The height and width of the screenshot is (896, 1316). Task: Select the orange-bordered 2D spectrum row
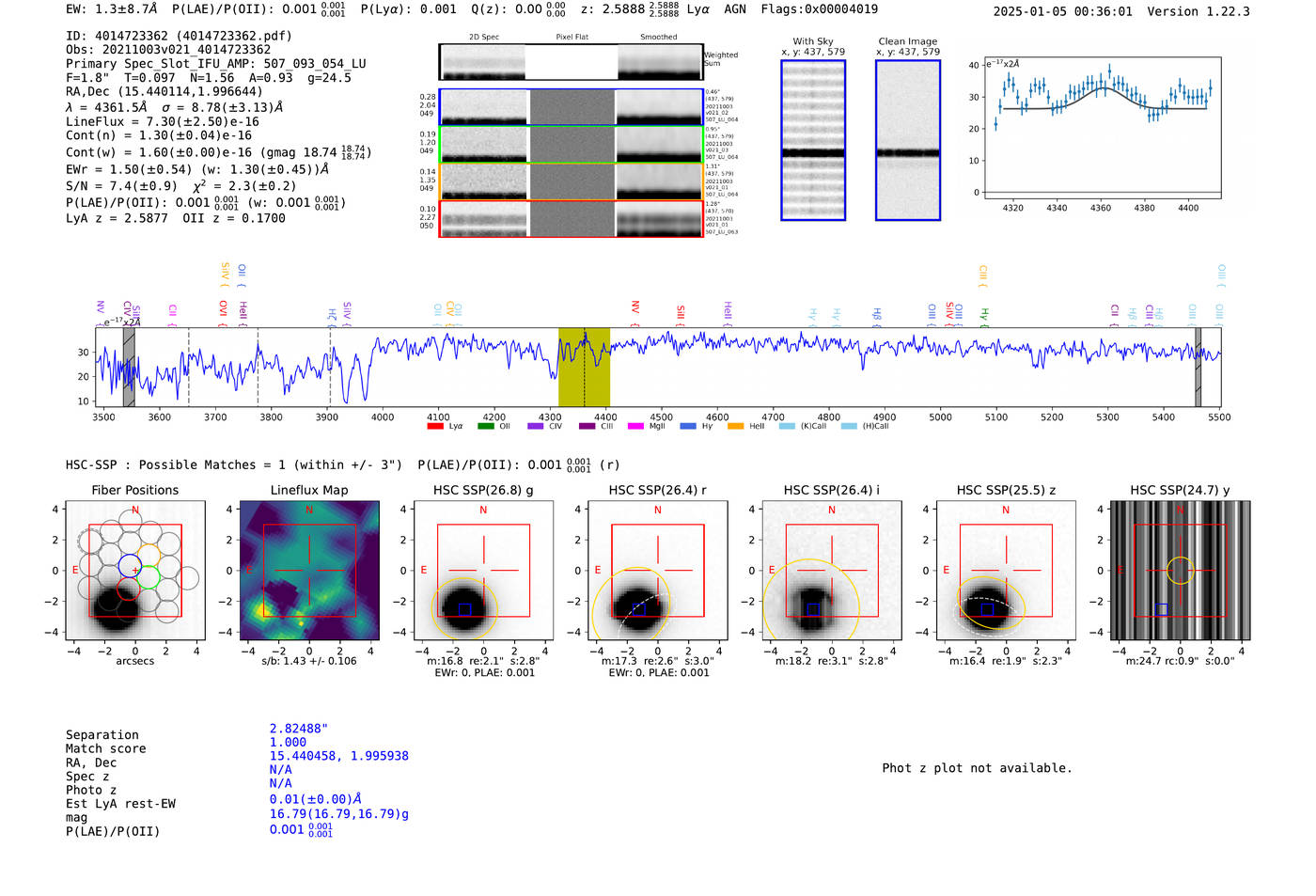point(571,181)
